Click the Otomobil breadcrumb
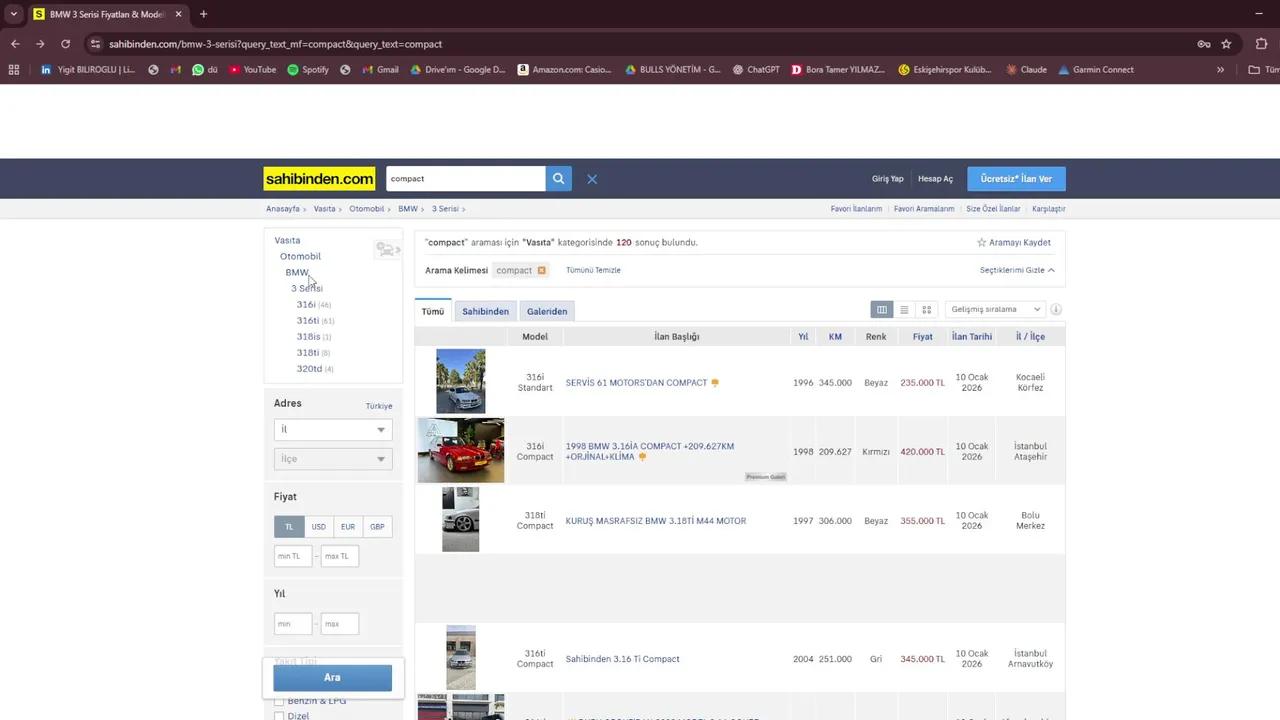 click(x=367, y=209)
